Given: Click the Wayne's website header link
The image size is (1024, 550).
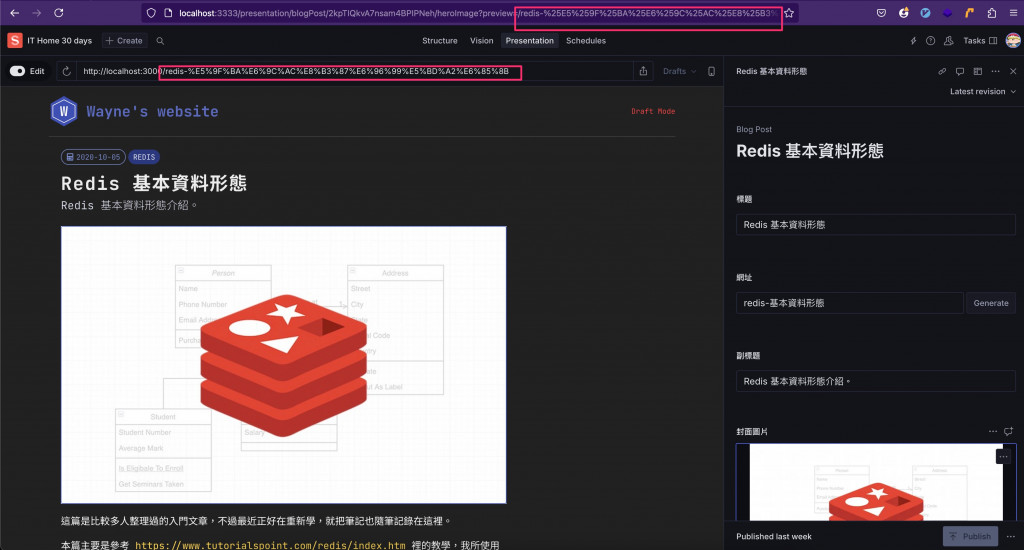Looking at the screenshot, I should click(152, 112).
